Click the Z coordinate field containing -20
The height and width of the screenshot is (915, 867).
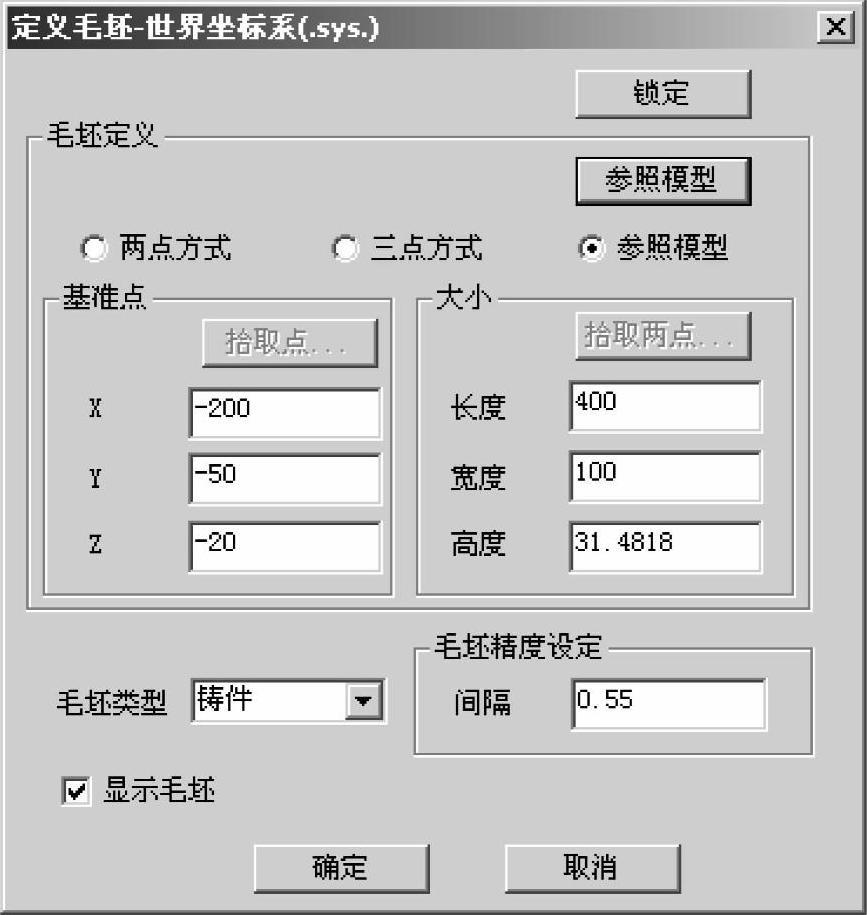[x=285, y=547]
